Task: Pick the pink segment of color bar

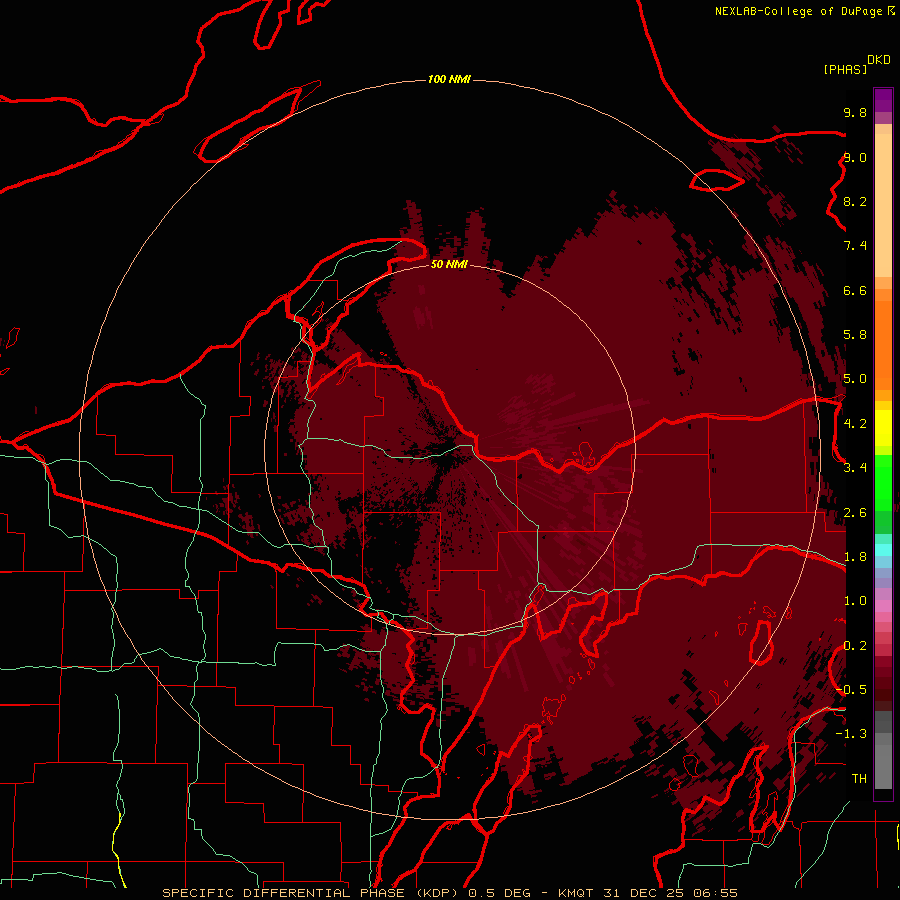Action: pyautogui.click(x=883, y=606)
